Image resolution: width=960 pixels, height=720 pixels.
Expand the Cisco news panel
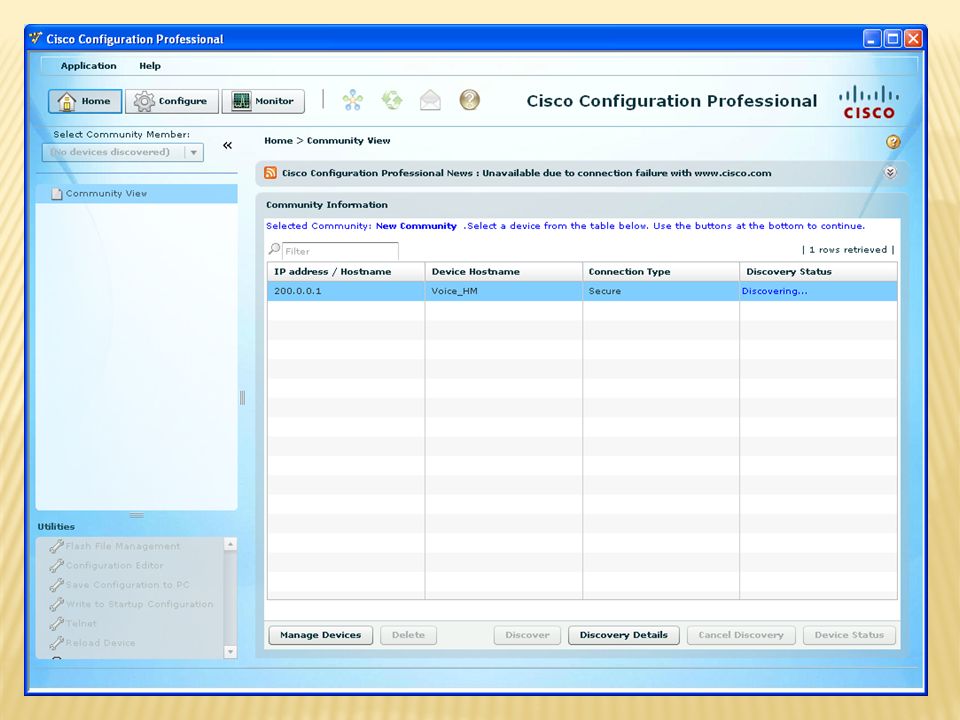coord(890,173)
